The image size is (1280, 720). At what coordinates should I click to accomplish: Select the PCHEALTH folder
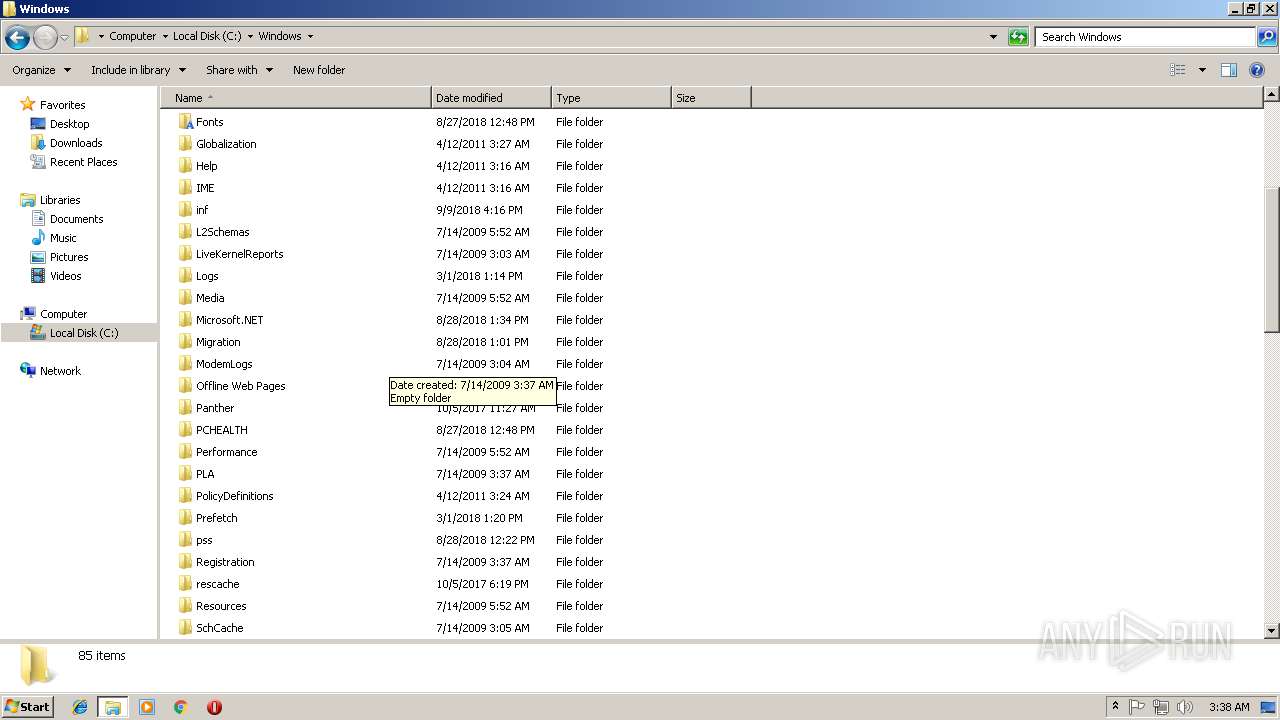pyautogui.click(x=221, y=430)
